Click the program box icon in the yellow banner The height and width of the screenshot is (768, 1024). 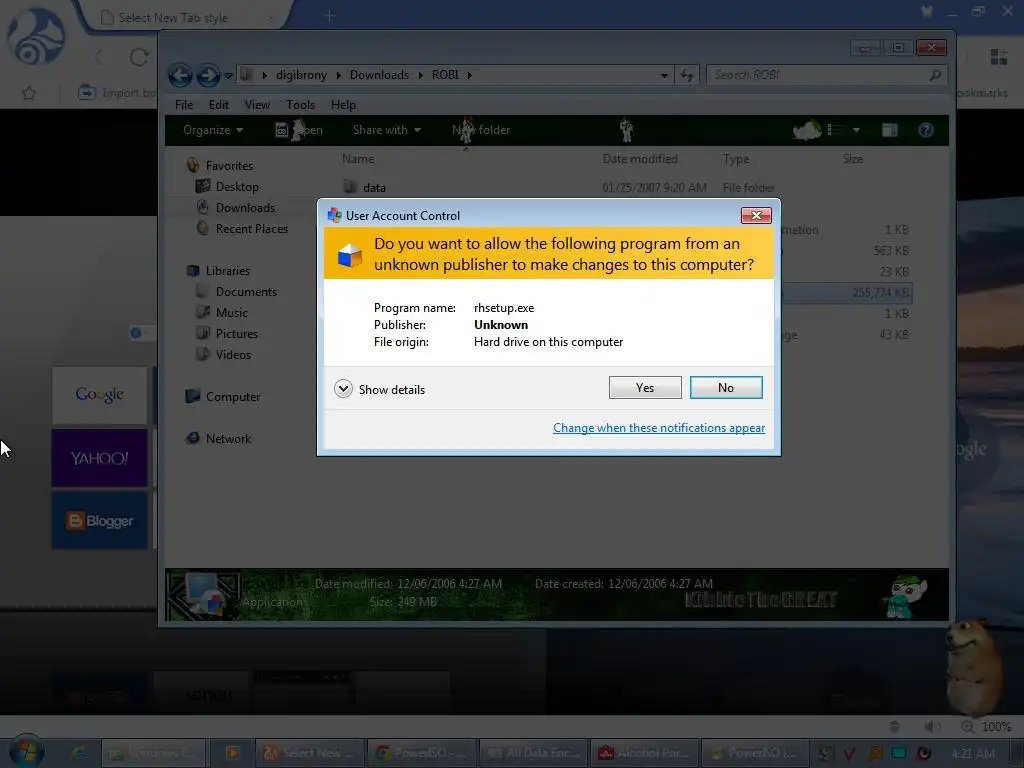pyautogui.click(x=349, y=255)
